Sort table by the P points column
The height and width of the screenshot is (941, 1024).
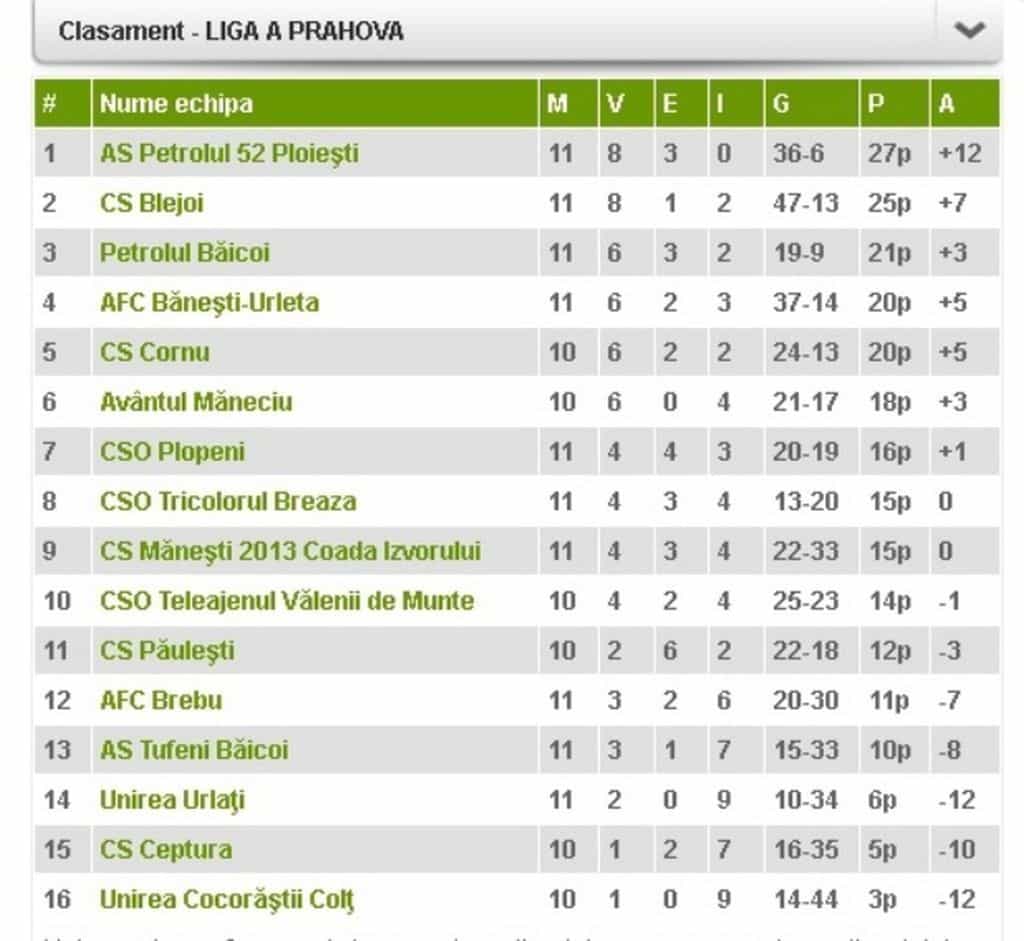875,103
